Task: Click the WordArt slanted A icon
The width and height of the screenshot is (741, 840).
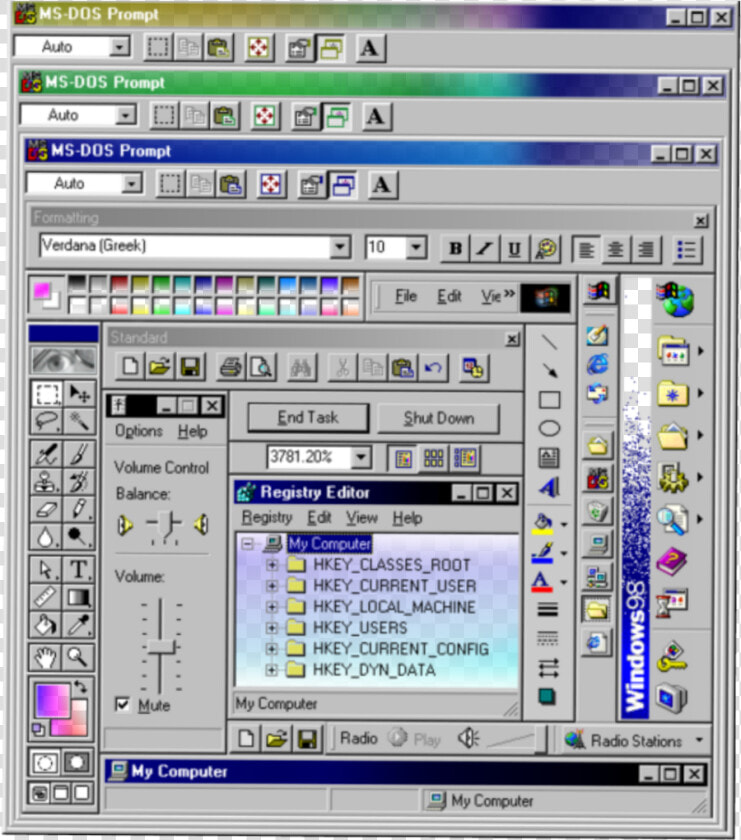Action: 549,486
